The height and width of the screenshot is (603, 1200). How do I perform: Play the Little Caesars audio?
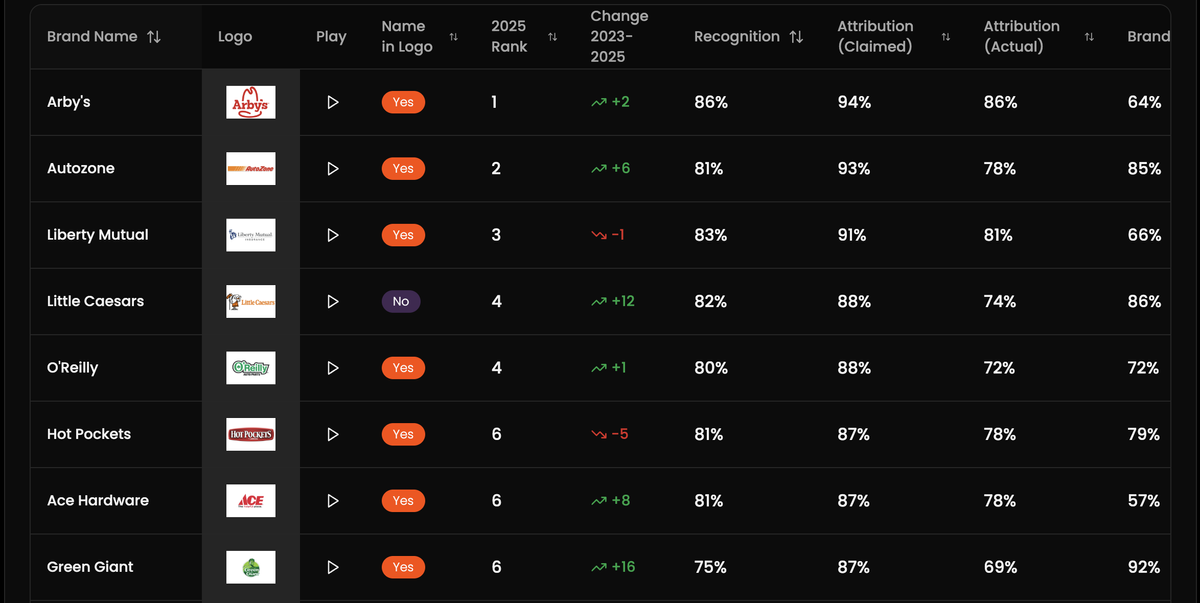[333, 301]
